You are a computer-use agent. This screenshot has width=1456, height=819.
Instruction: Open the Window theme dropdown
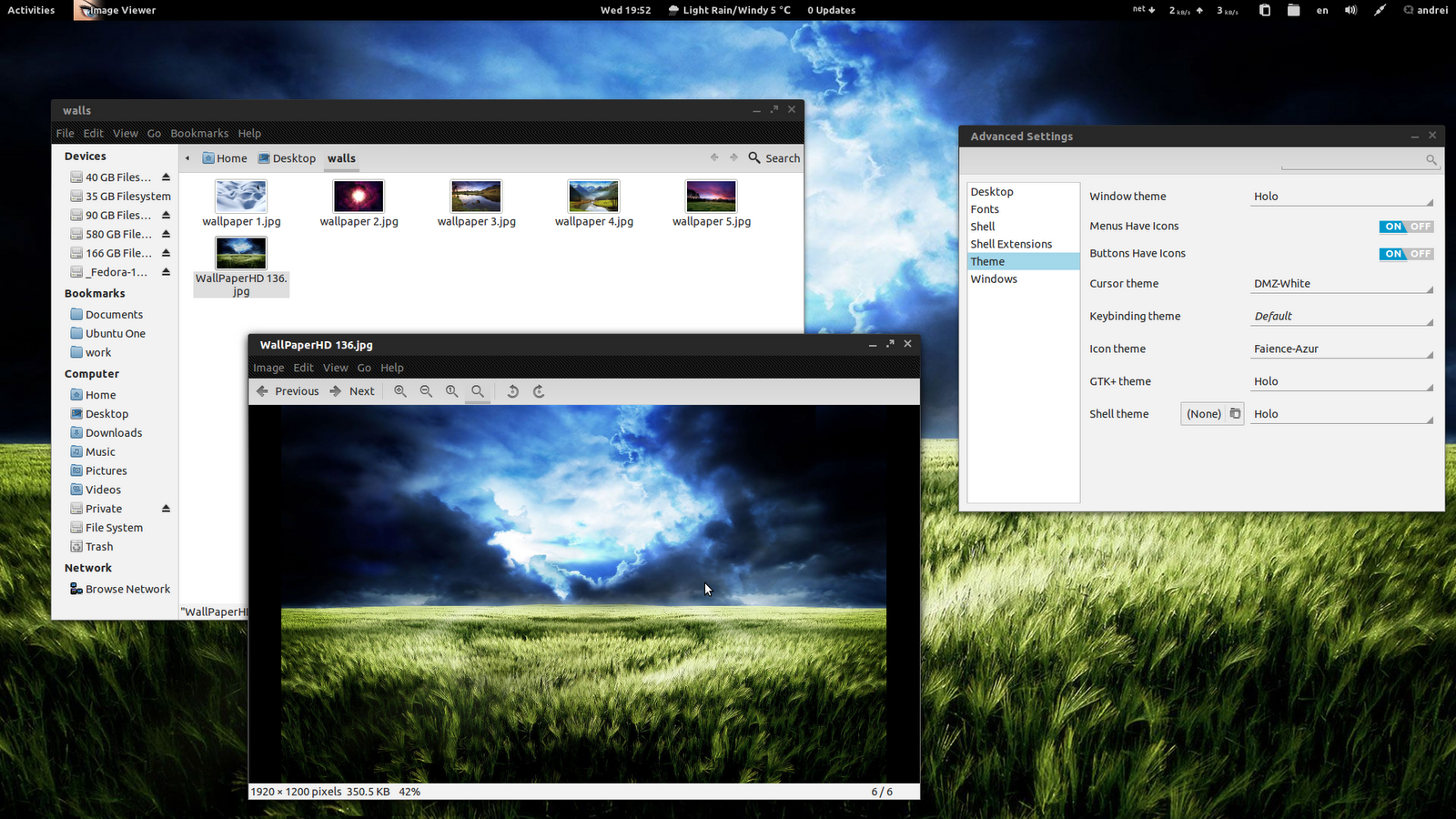pyautogui.click(x=1340, y=195)
